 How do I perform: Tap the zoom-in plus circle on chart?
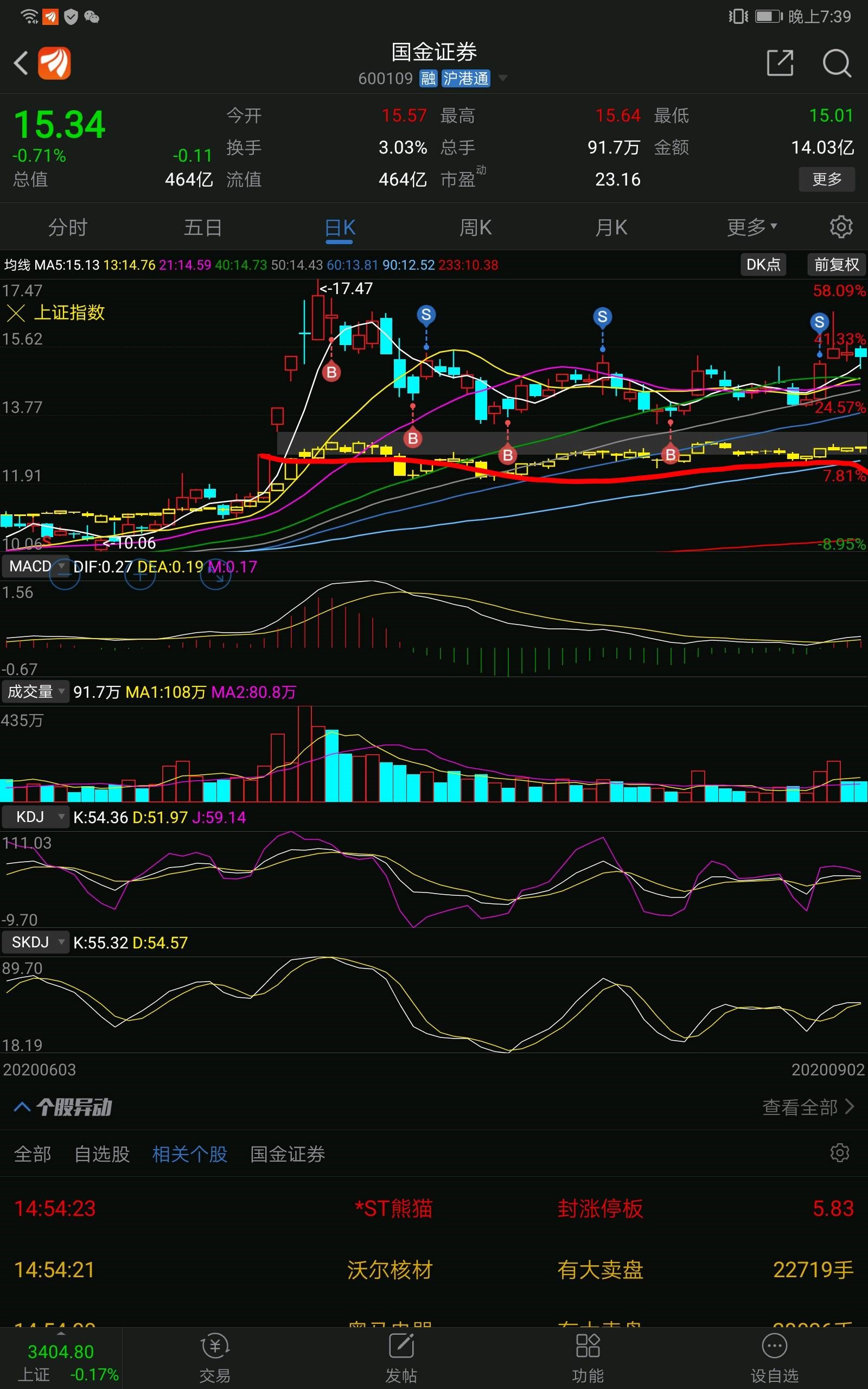pyautogui.click(x=140, y=575)
